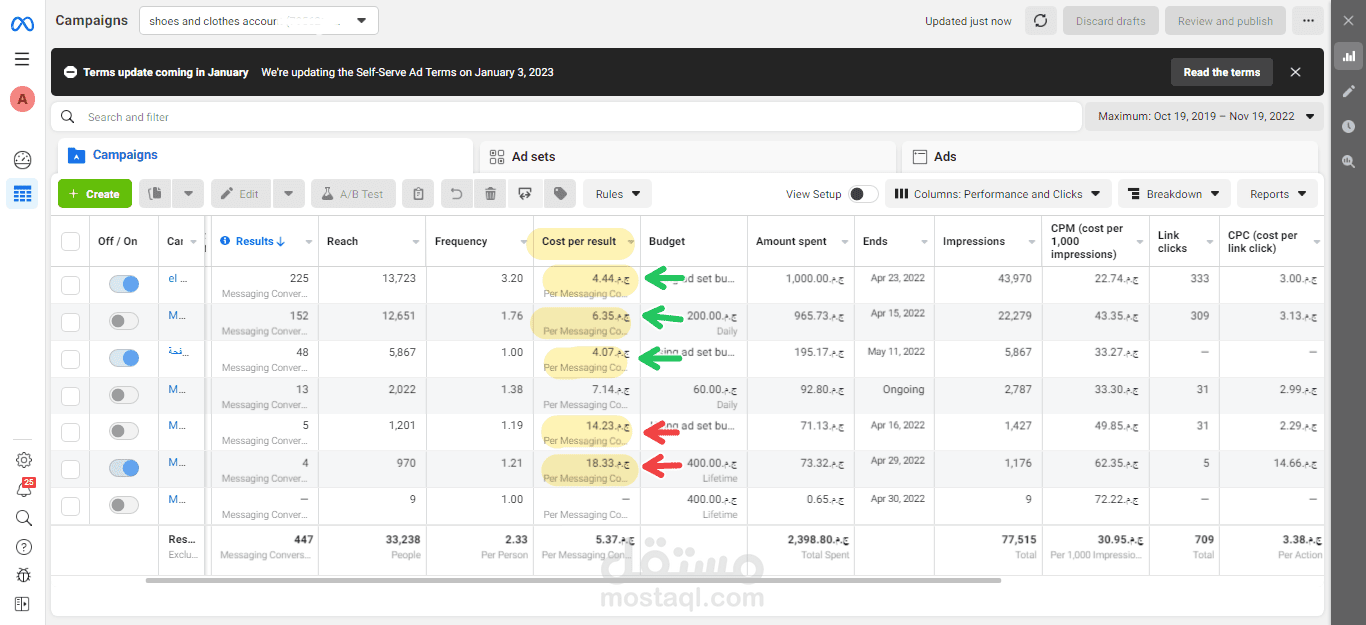Screen dimensions: 1366x625
Task: Open Notifications bell with 25 badge
Action: 24,489
